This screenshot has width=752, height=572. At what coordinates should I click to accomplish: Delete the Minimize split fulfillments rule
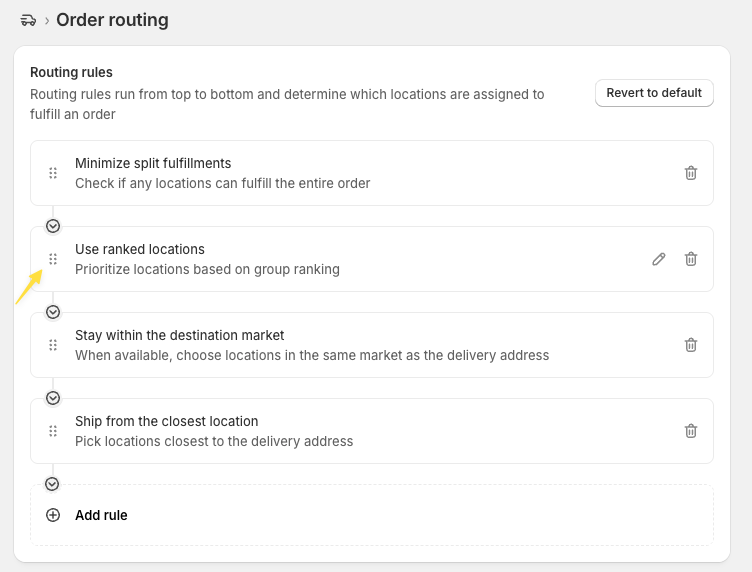691,173
